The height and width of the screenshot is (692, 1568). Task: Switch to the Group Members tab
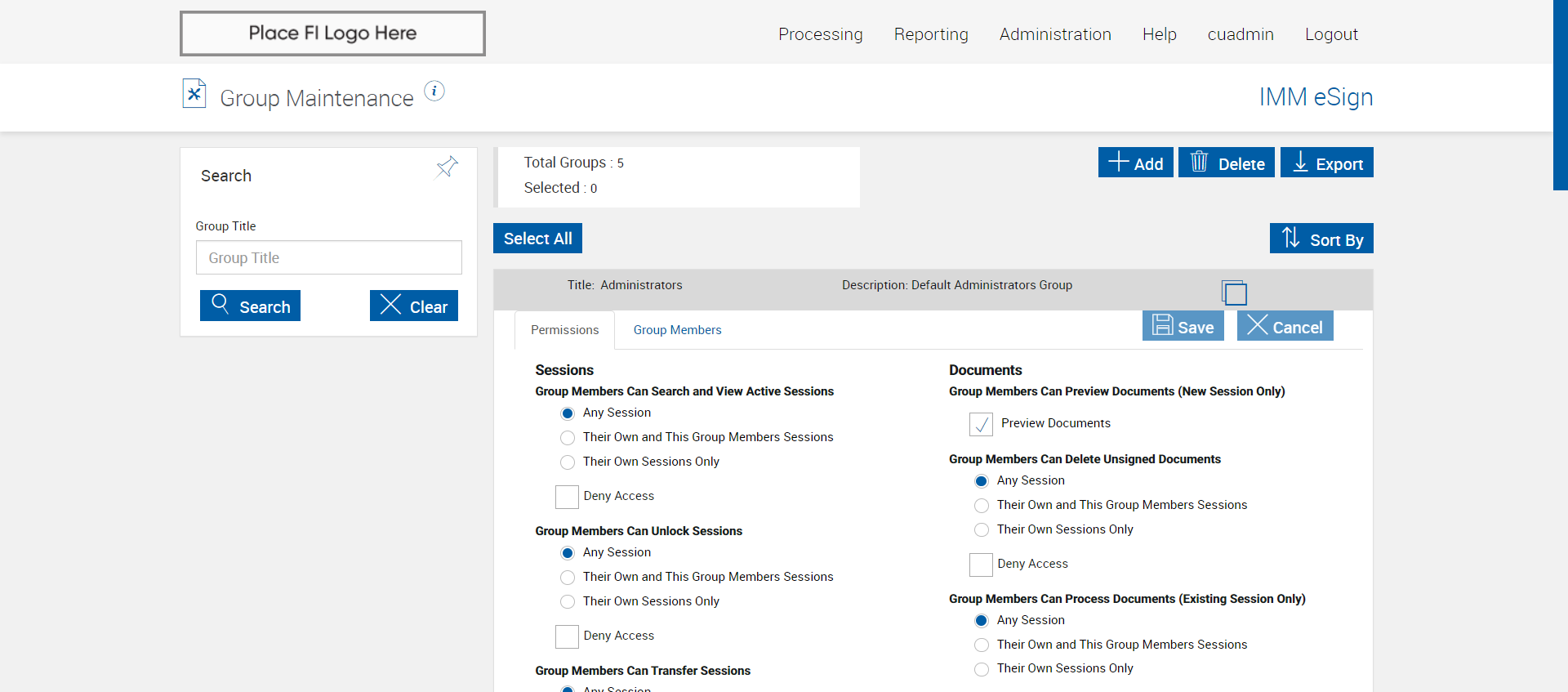click(677, 330)
